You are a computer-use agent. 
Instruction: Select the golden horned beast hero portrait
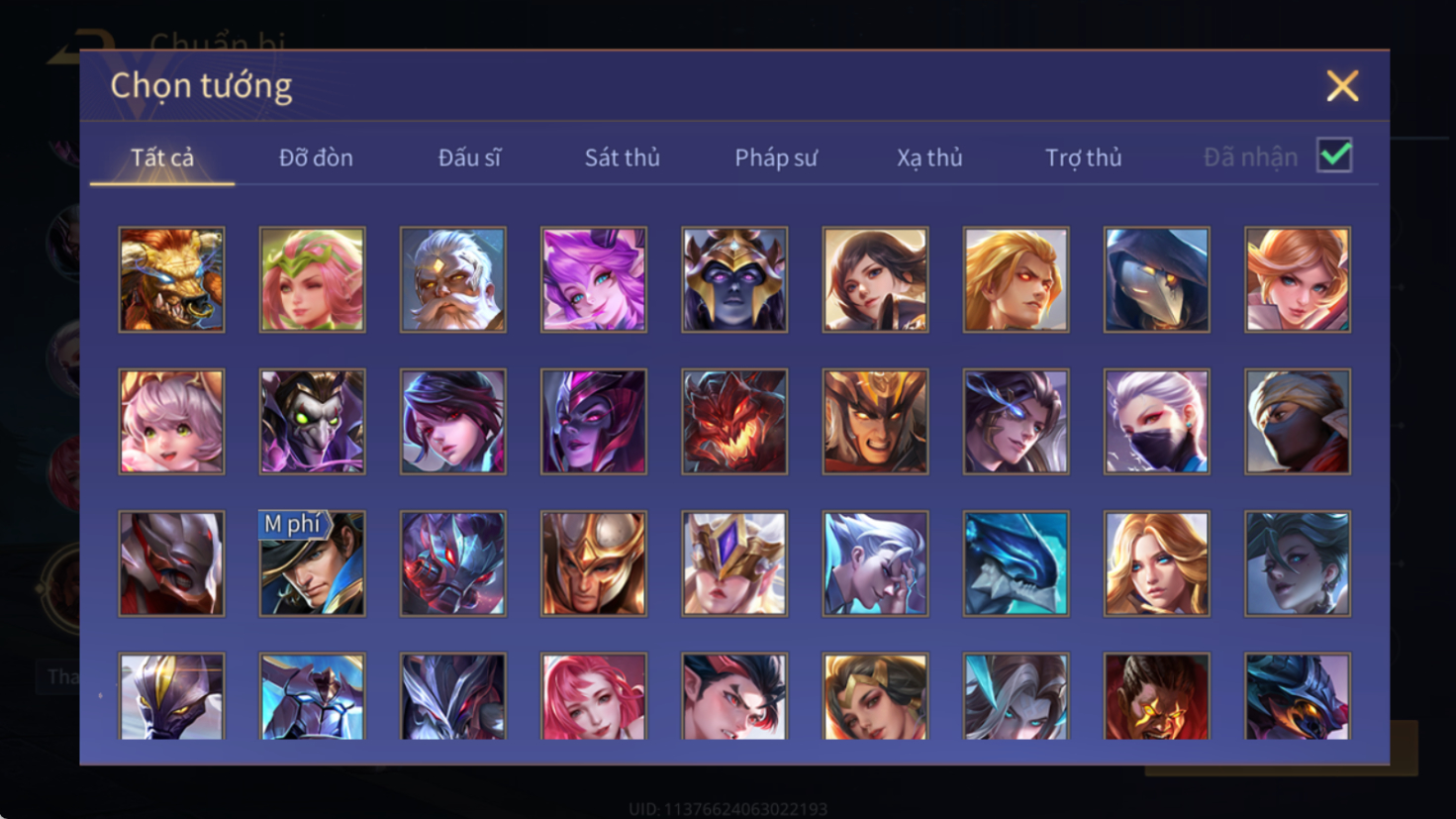click(x=171, y=279)
